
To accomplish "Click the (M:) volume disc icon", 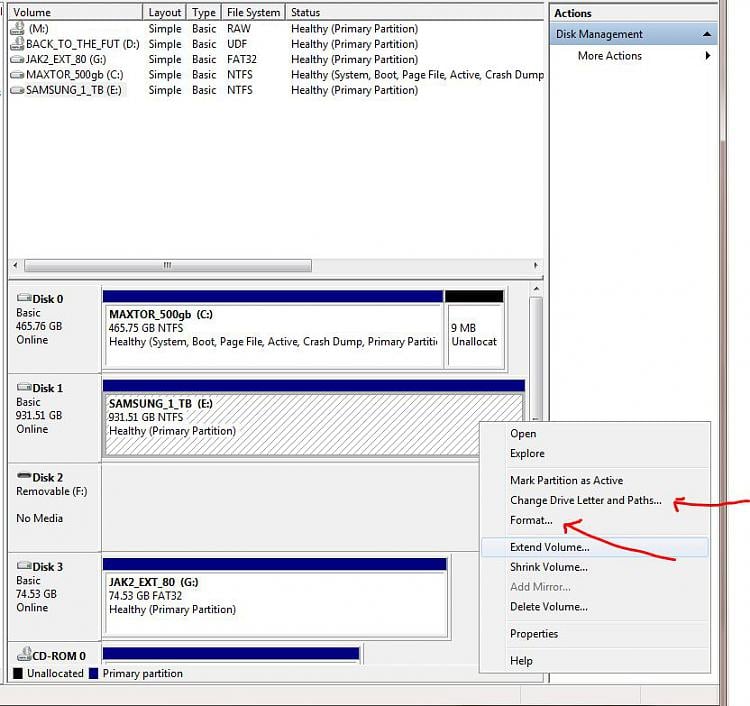I will pyautogui.click(x=17, y=29).
